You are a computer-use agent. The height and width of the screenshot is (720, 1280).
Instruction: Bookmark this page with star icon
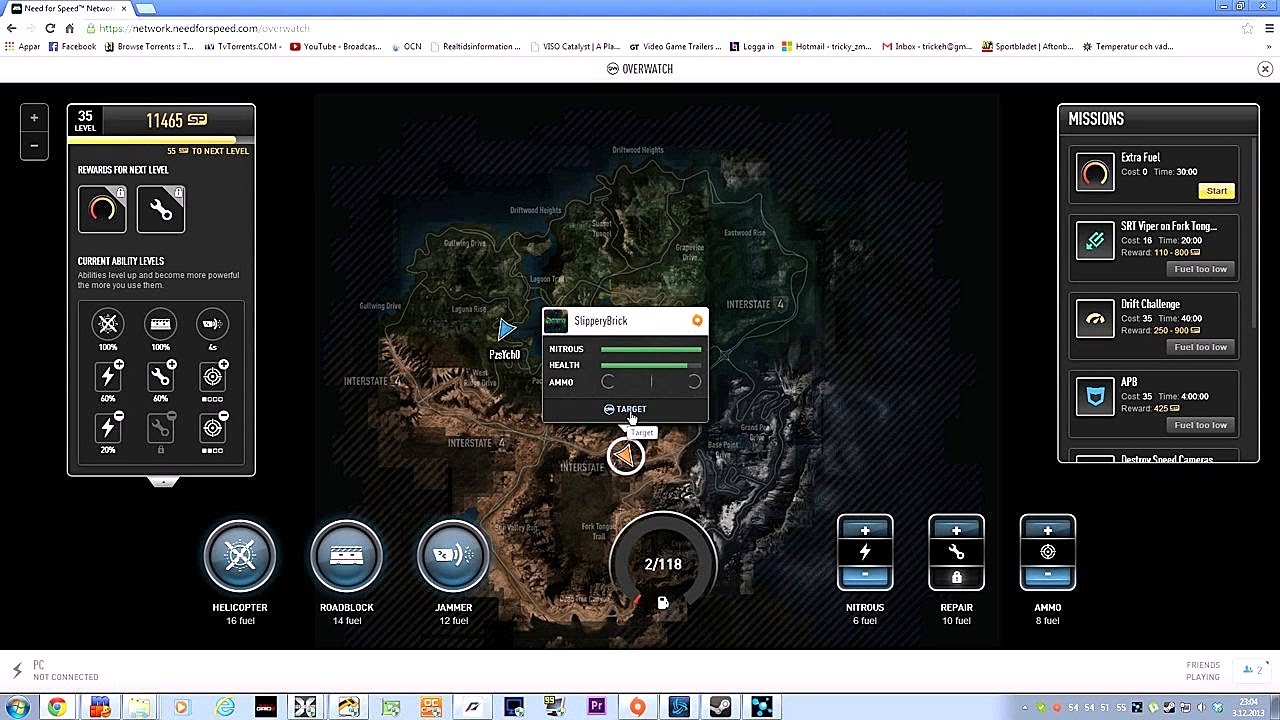(x=1247, y=28)
